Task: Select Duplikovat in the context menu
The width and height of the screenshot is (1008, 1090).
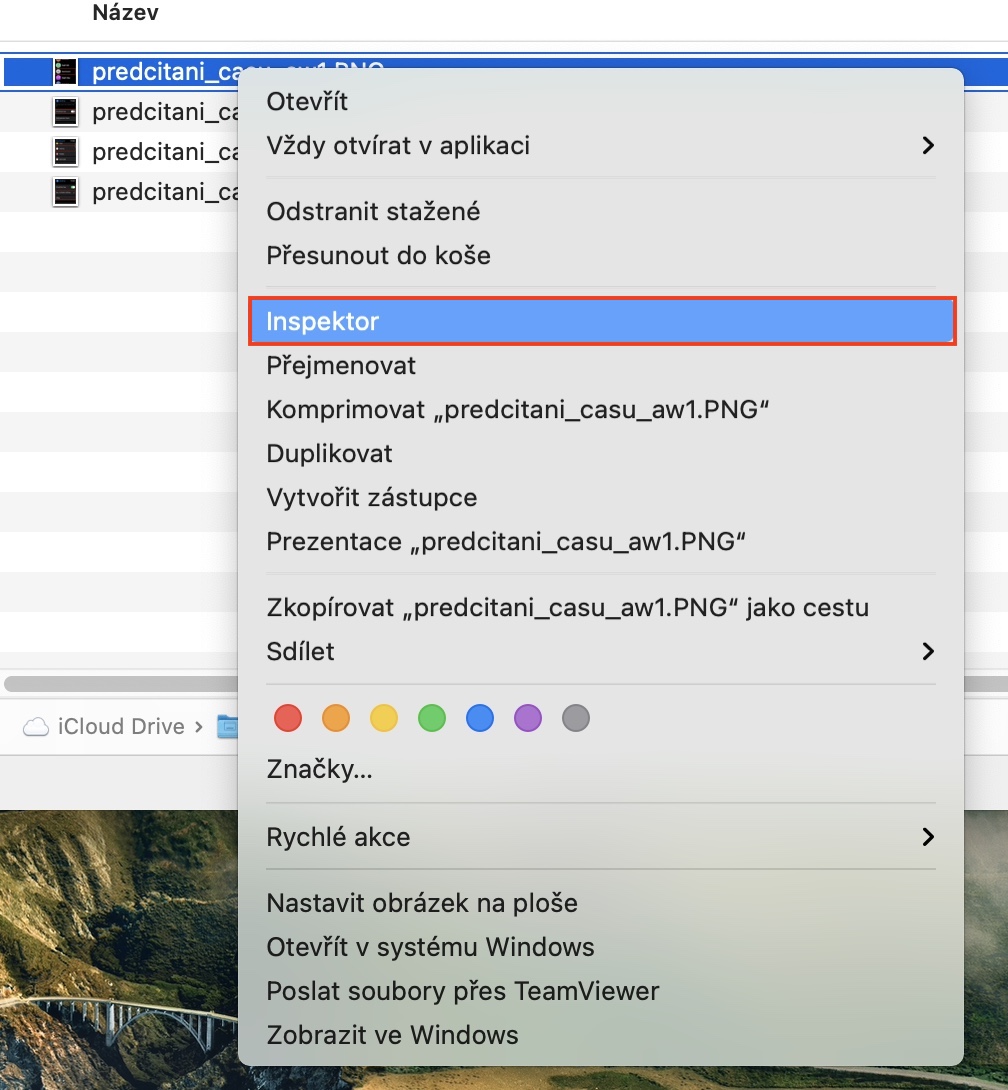Action: tap(601, 453)
